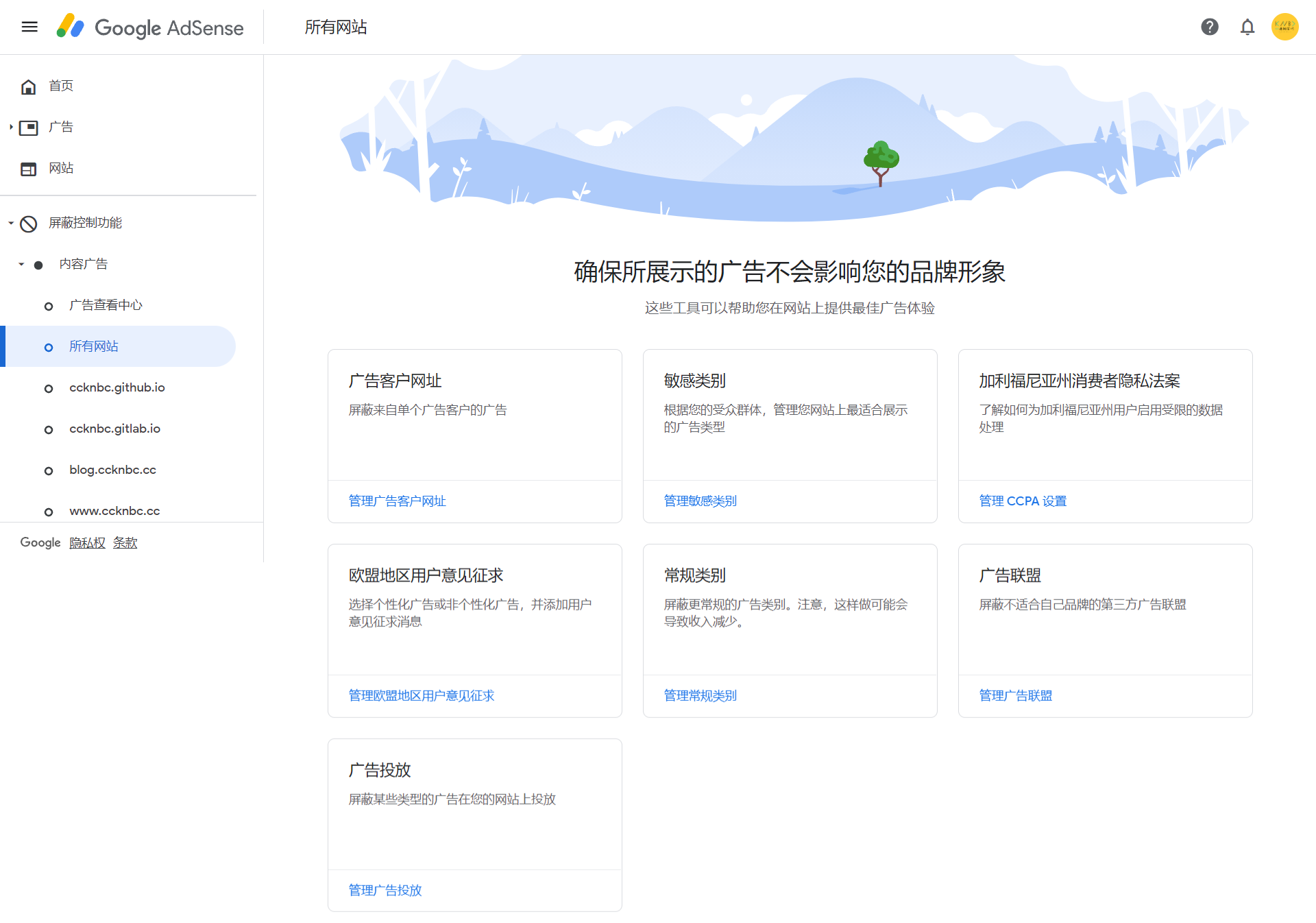Open the account avatar in the top right
The width and height of the screenshot is (1316, 923).
click(x=1285, y=27)
